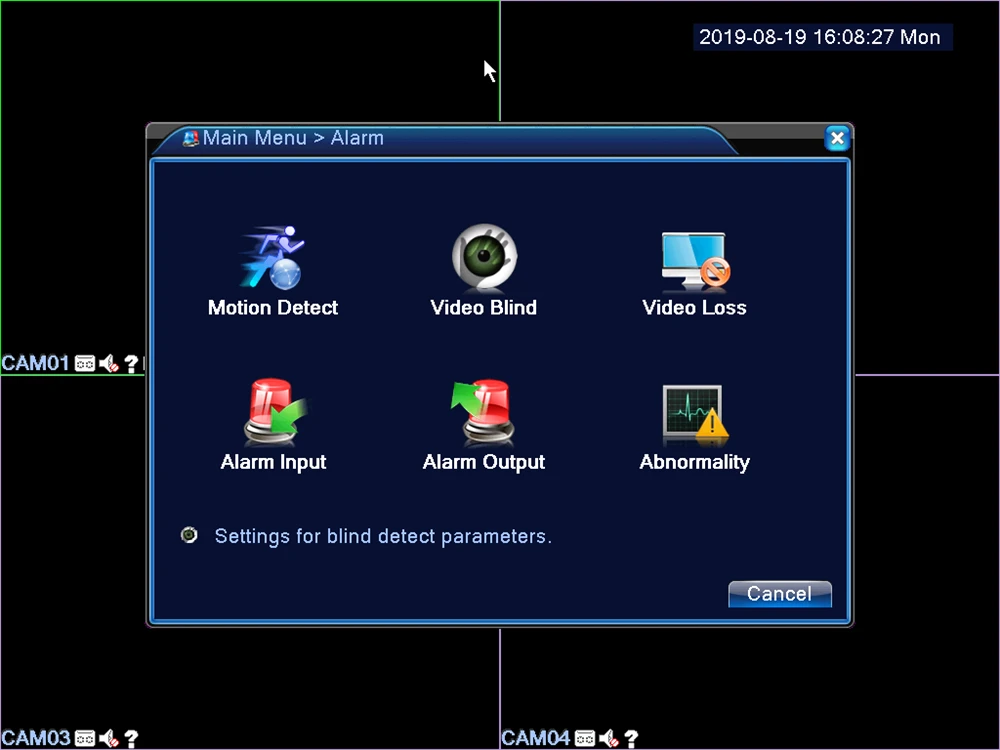Click CAM04 question mark icon
This screenshot has width=1000, height=750.
point(631,739)
